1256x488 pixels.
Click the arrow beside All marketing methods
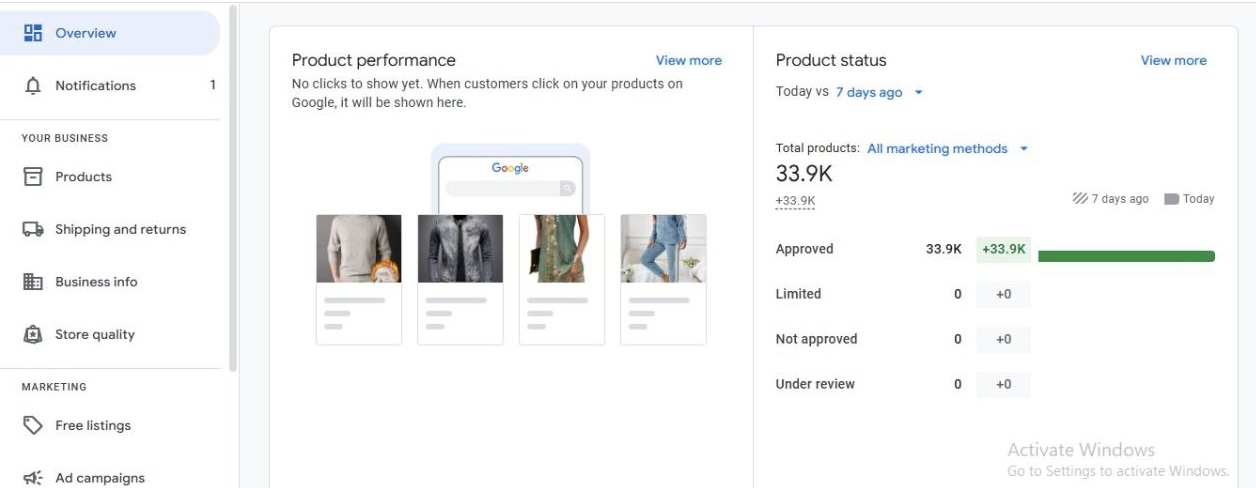1023,148
